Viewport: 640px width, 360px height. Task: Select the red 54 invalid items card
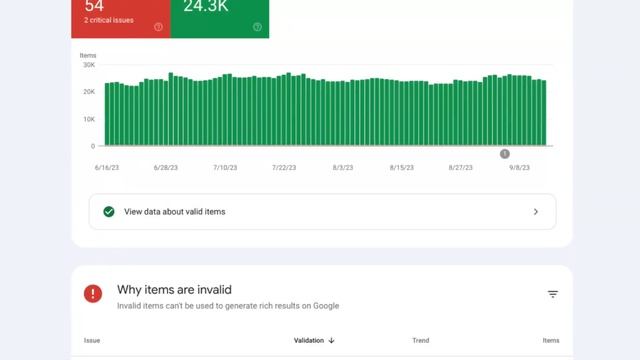pyautogui.click(x=121, y=19)
